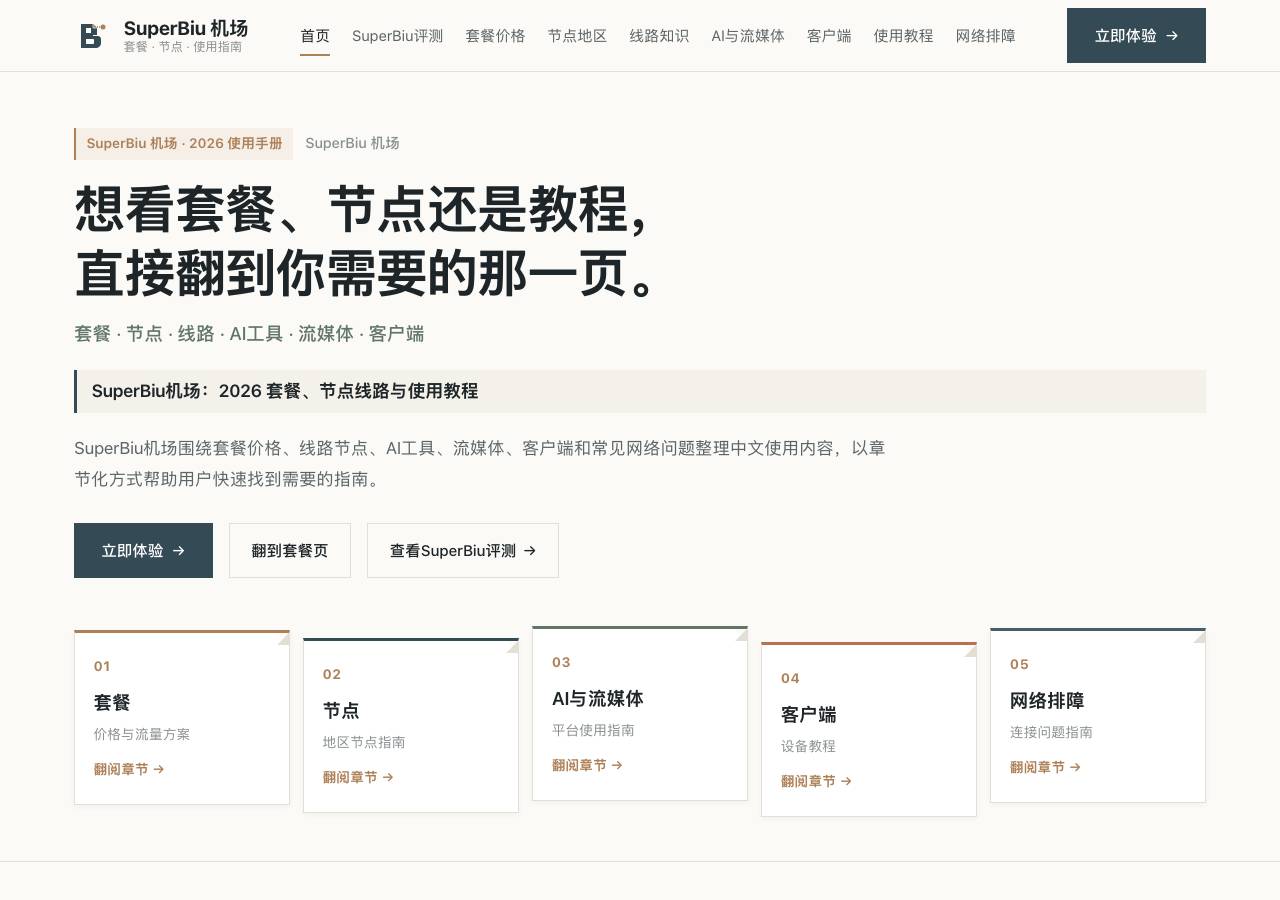Click the SuperBiu 机场 site title
The image size is (1280, 900).
click(x=186, y=28)
